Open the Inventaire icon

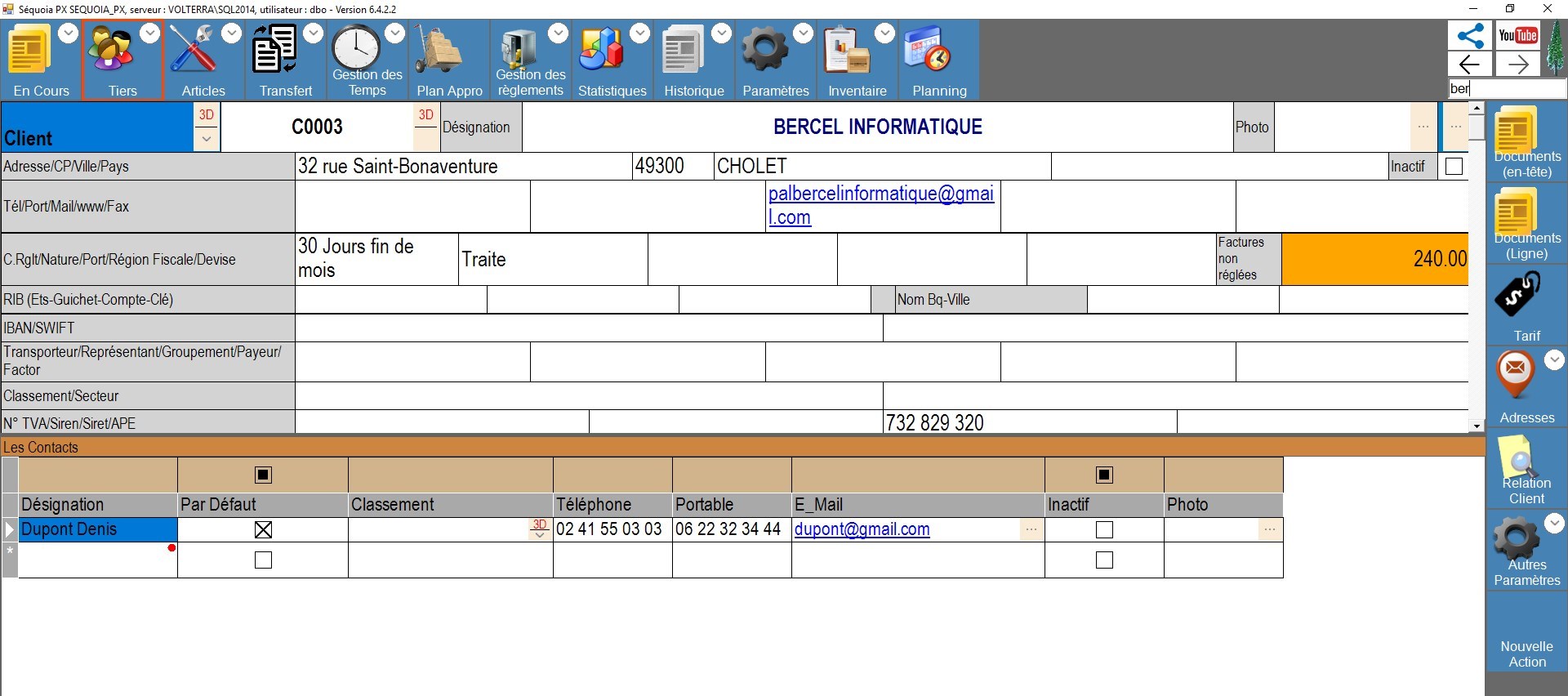(x=847, y=51)
